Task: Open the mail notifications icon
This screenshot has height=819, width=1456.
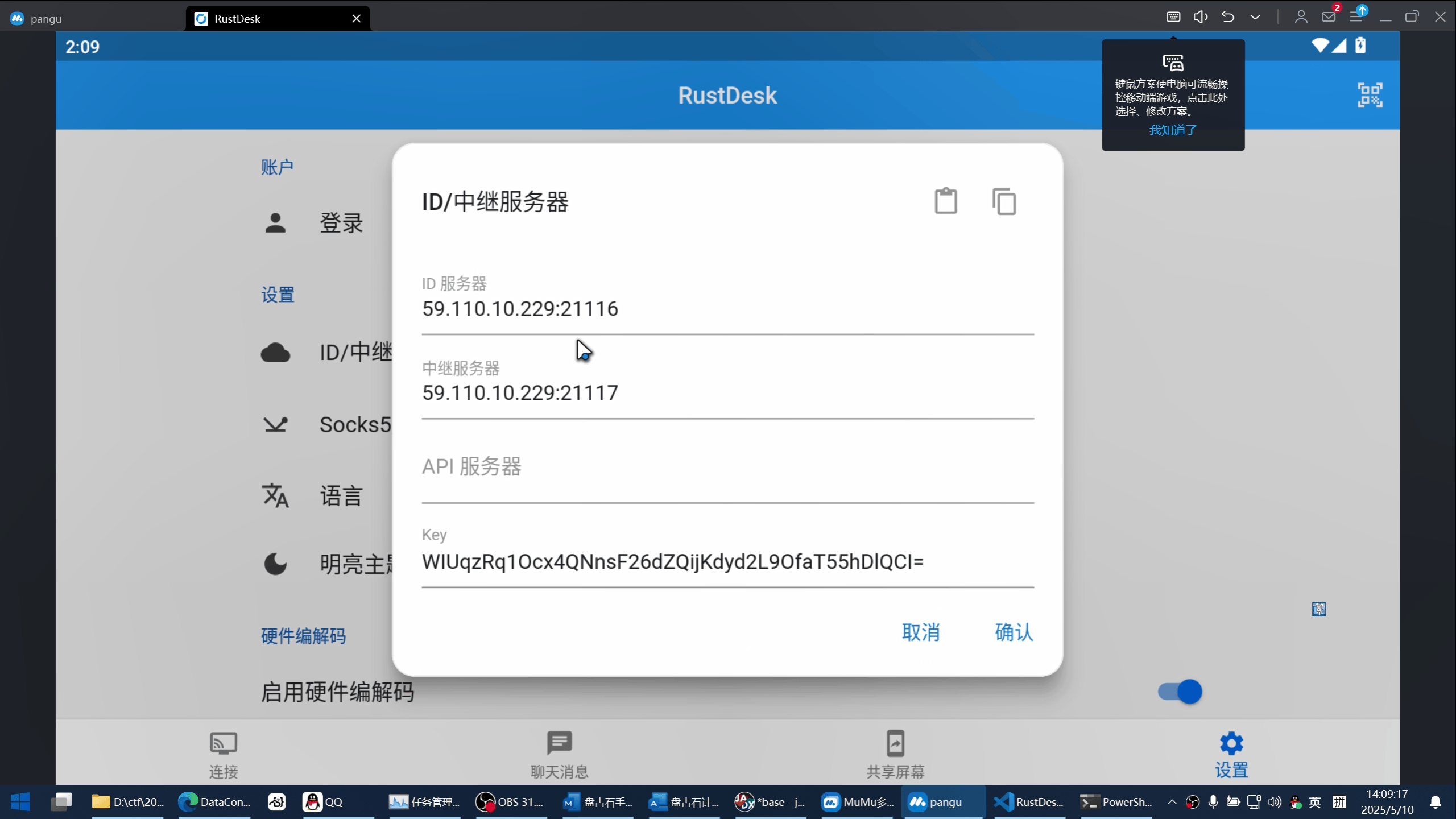Action: coord(1329,17)
